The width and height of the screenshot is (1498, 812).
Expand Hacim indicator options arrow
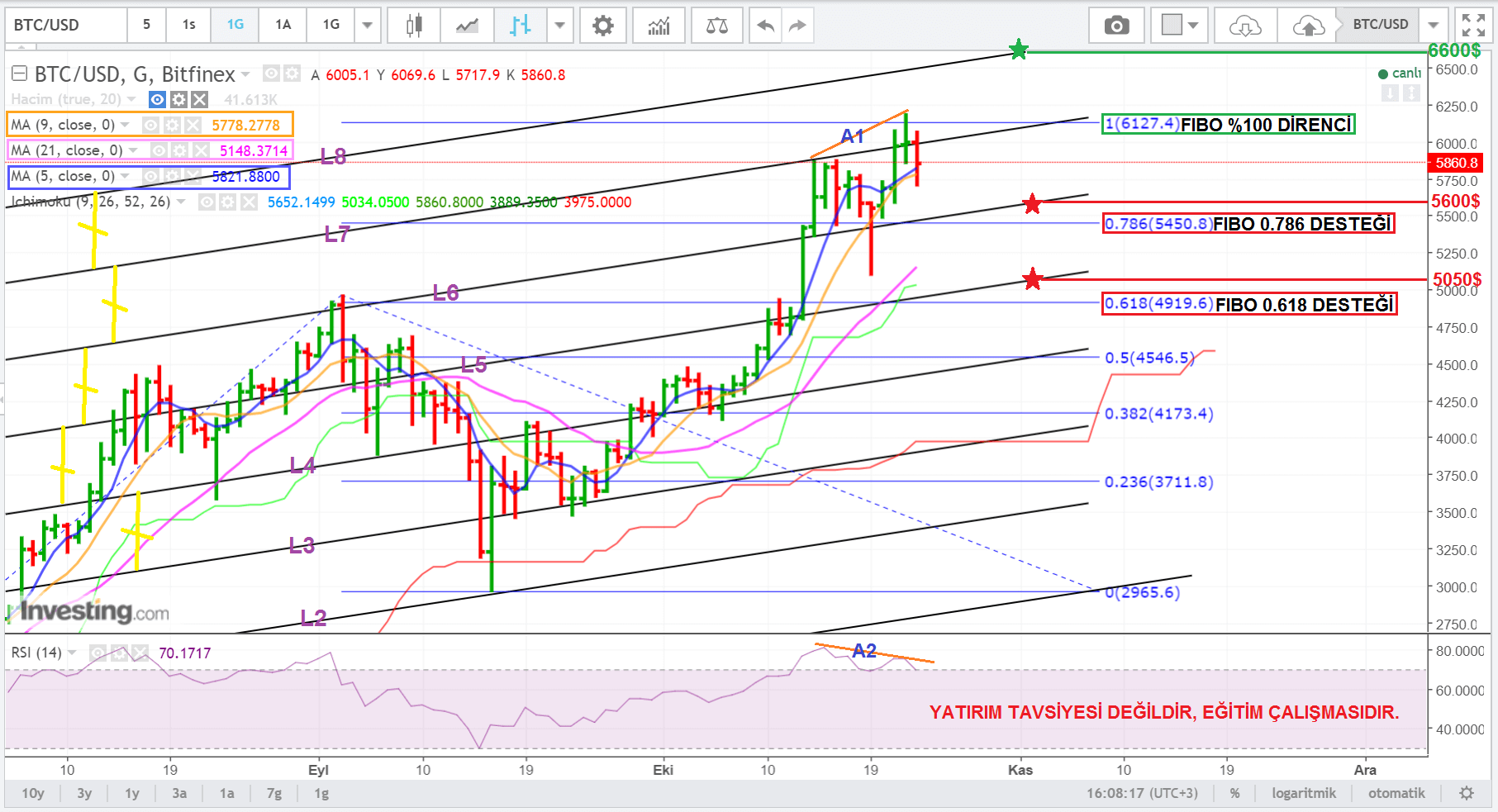[131, 99]
